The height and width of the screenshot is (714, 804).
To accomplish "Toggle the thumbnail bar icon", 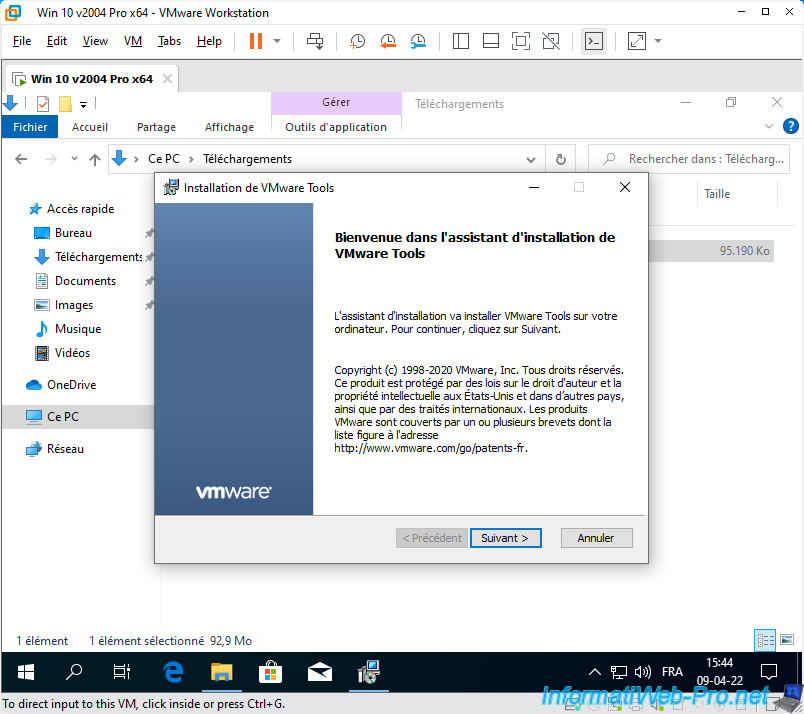I will [x=491, y=41].
